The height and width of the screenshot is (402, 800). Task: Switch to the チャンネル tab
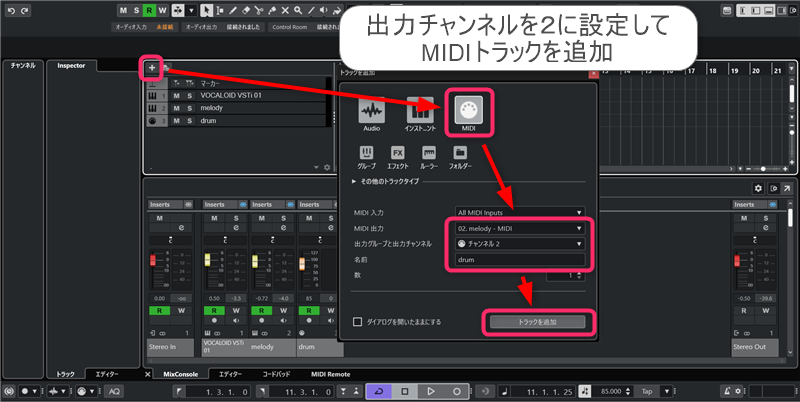23,66
